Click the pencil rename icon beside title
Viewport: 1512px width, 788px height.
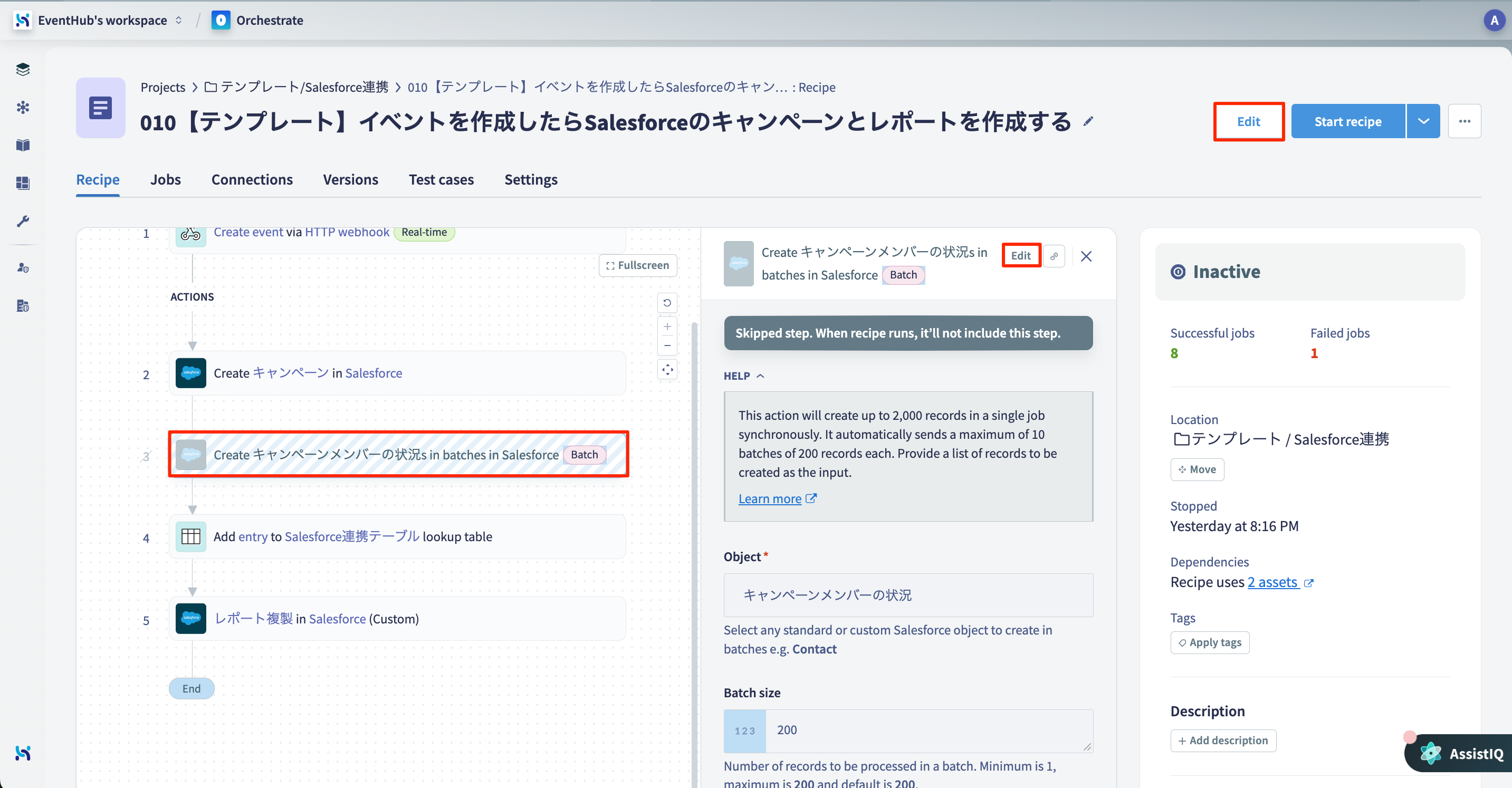1088,121
